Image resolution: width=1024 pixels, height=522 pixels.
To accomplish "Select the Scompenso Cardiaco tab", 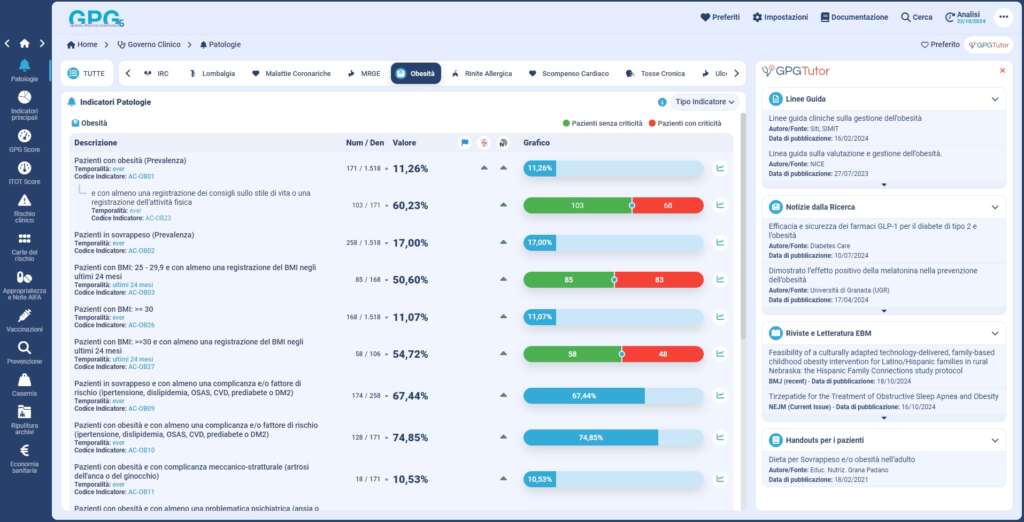I will [x=568, y=73].
